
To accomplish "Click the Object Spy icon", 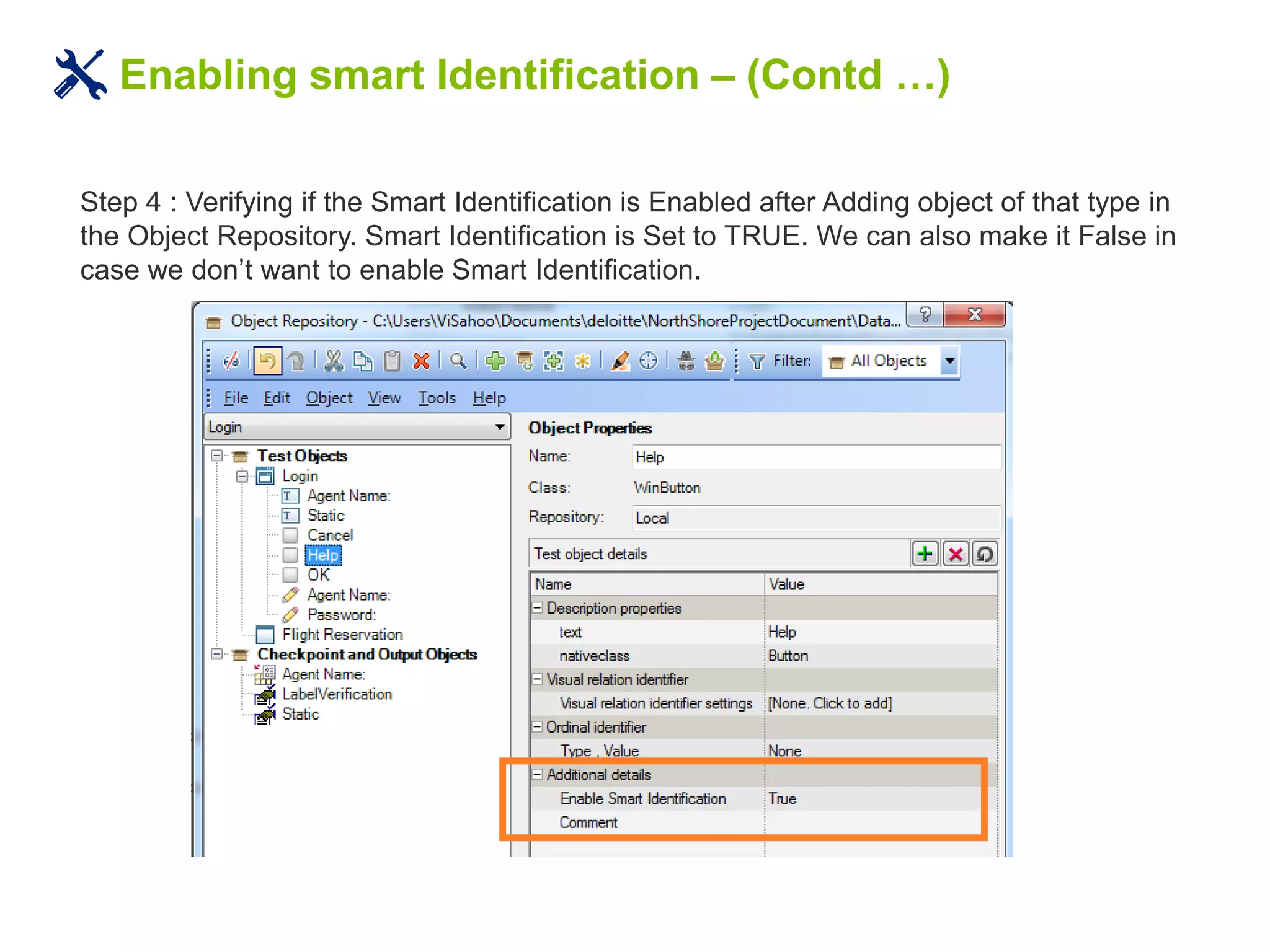I will point(686,361).
